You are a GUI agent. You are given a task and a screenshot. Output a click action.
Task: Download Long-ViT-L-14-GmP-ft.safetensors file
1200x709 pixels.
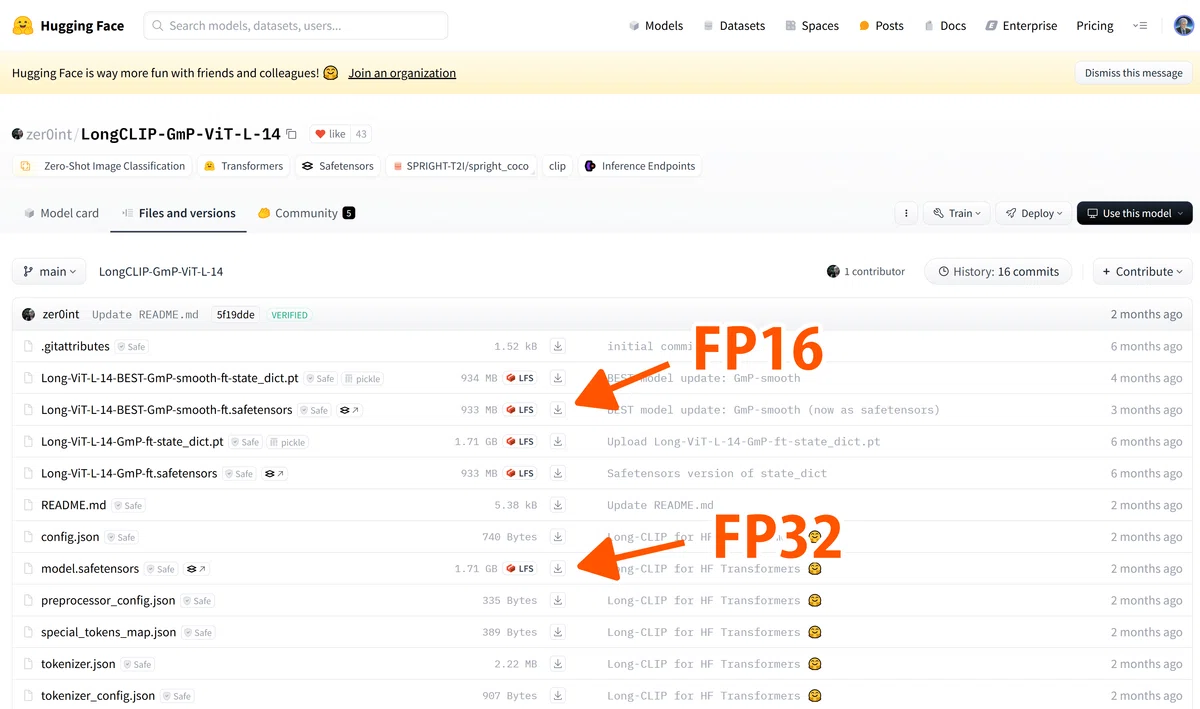[x=558, y=473]
